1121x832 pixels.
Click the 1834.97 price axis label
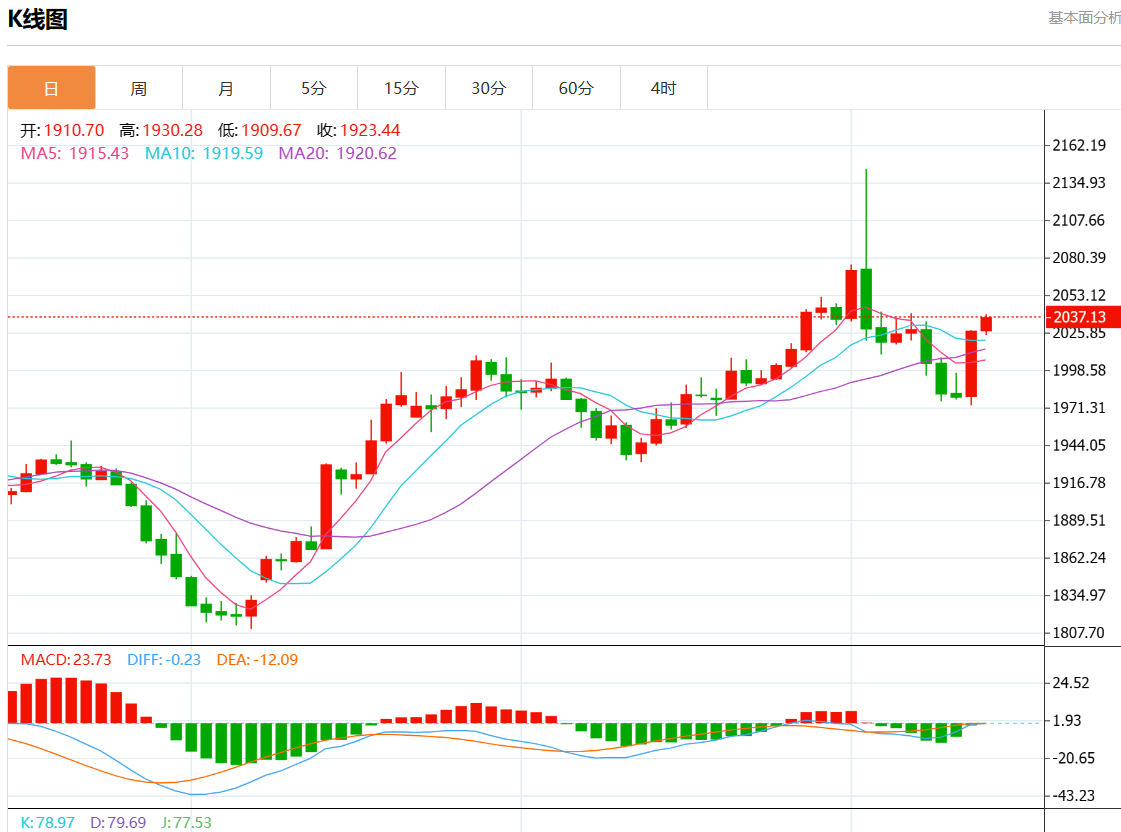1079,595
